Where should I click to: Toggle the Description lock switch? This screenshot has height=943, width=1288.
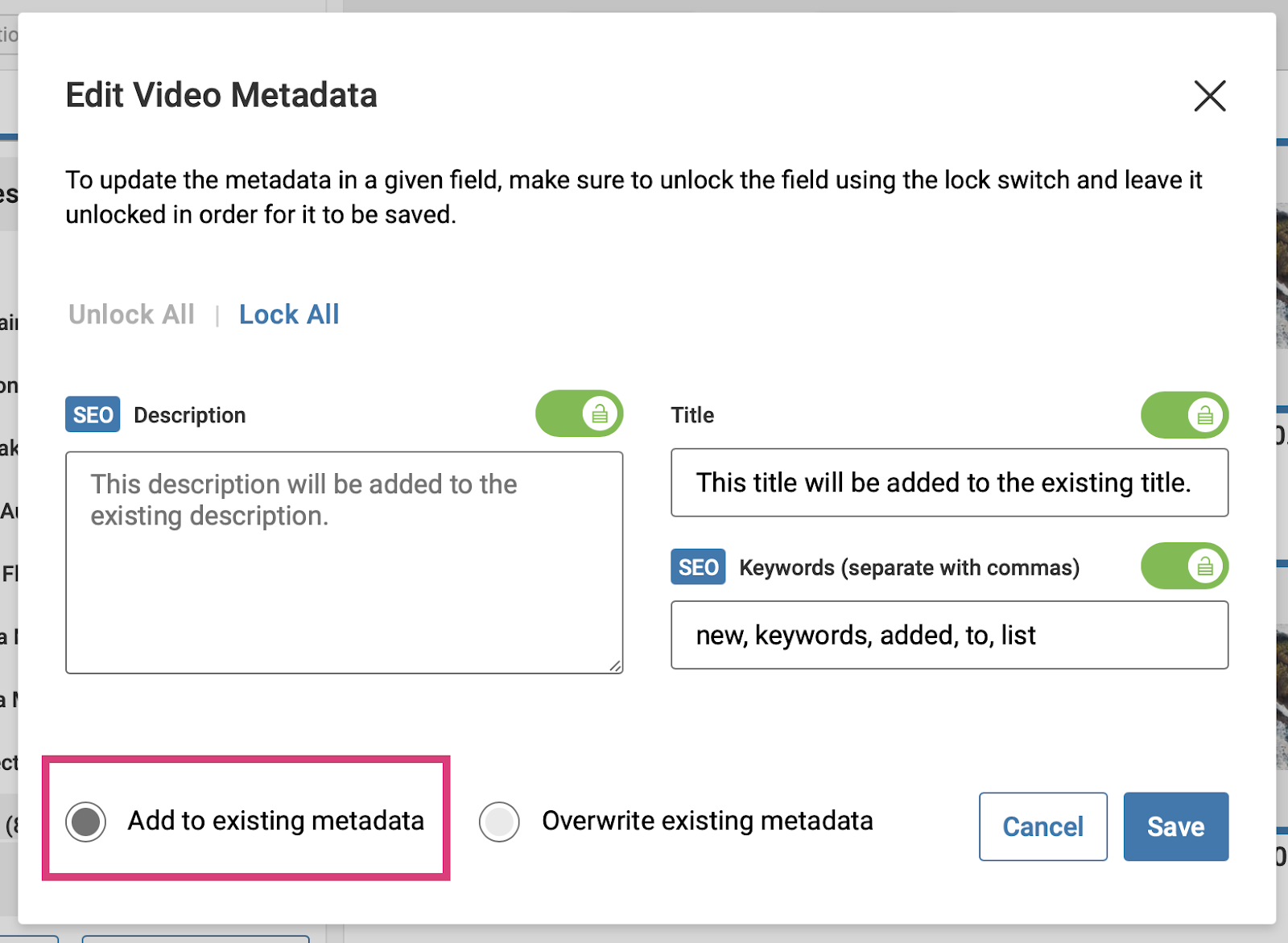580,414
